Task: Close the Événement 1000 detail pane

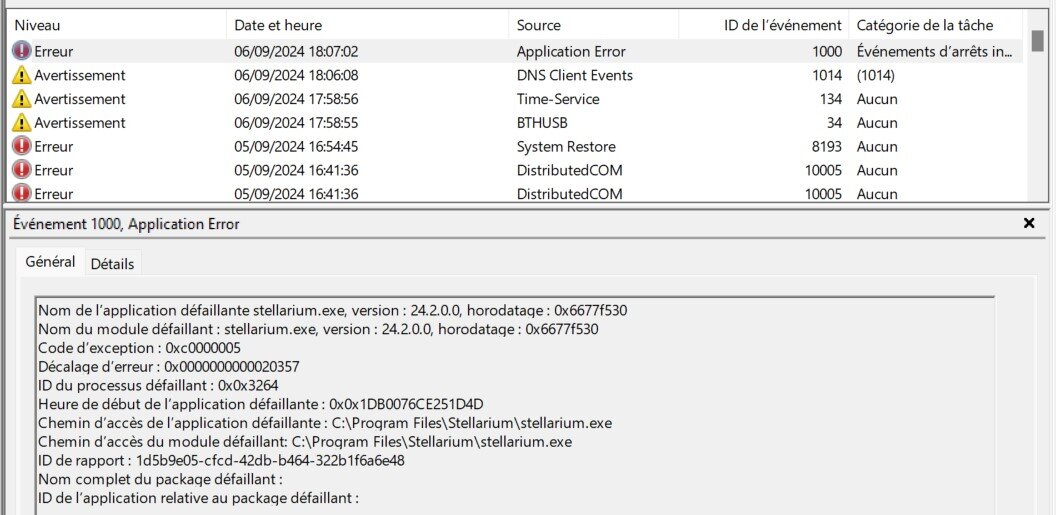Action: point(1029,224)
